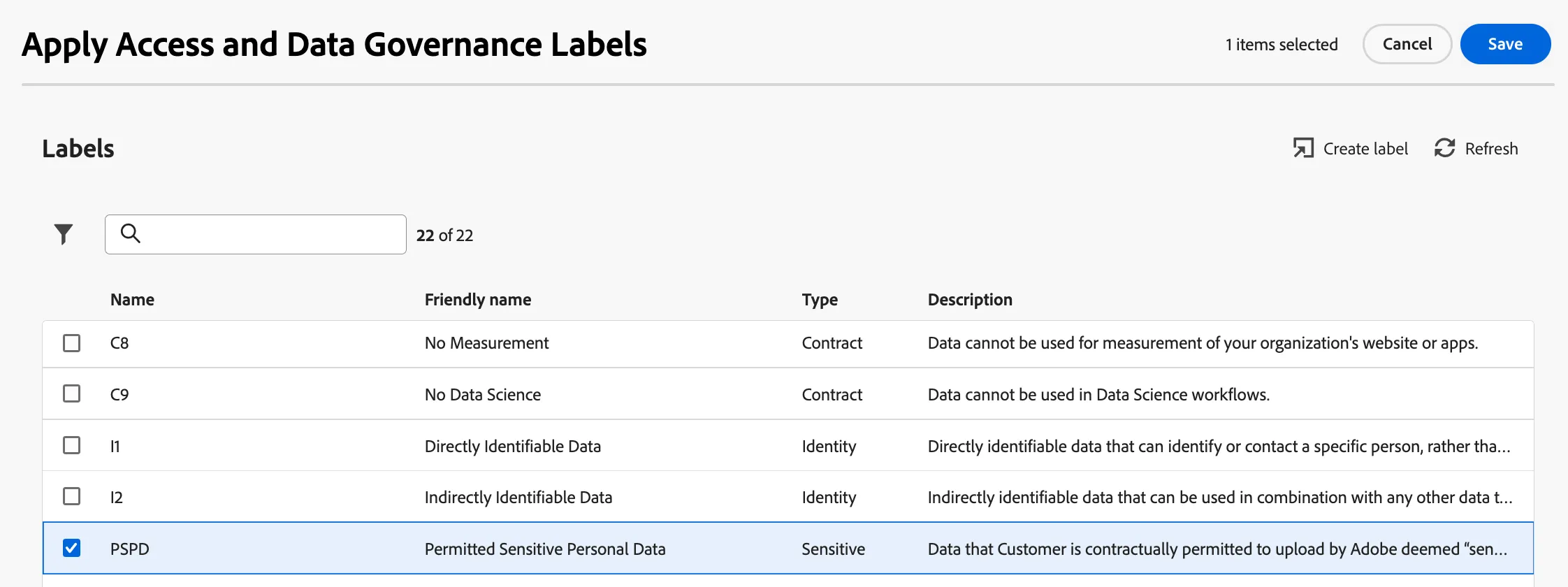Click the Indirectly Identifiable Data cell
The image size is (1568, 587).
518,498
